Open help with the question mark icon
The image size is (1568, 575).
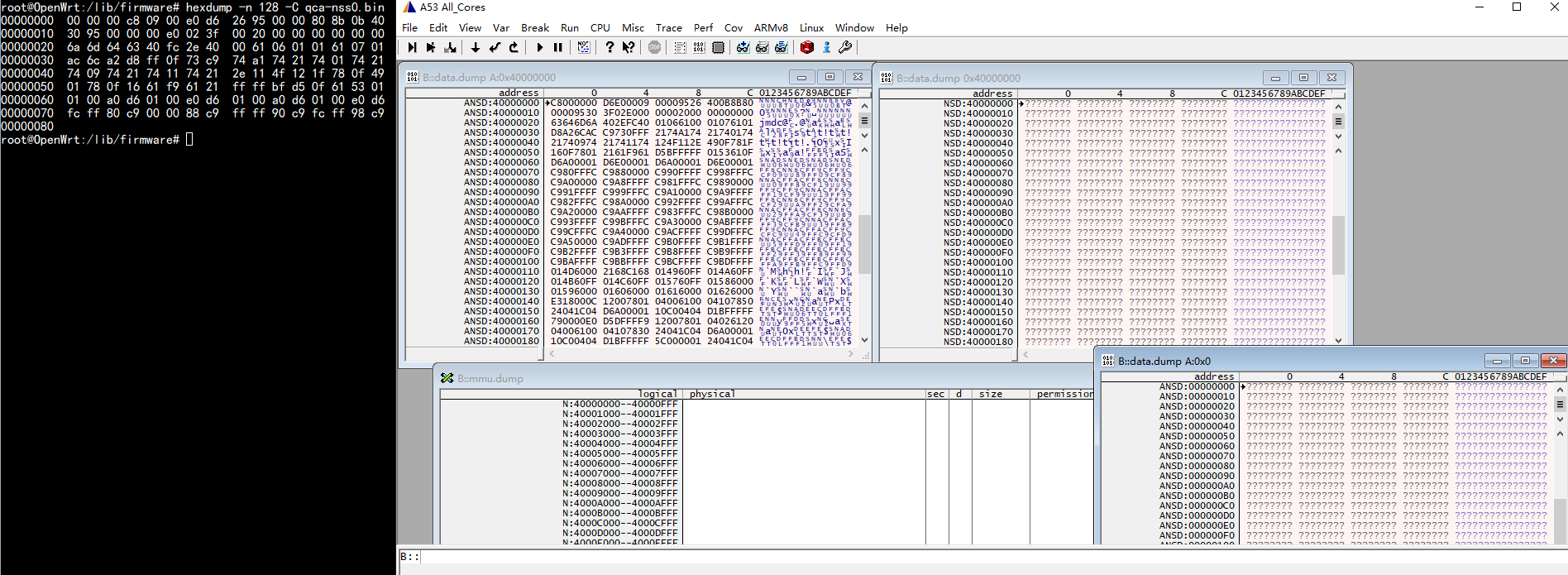pyautogui.click(x=610, y=47)
